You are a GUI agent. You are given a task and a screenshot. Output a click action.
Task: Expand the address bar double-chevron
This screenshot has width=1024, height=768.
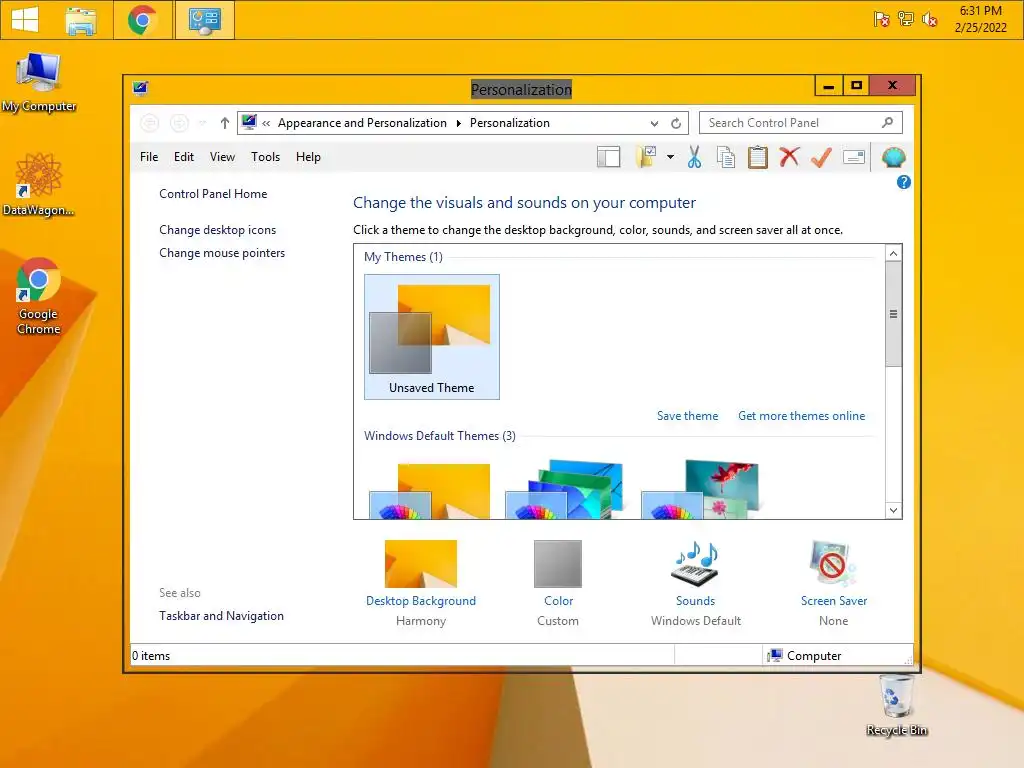pyautogui.click(x=266, y=123)
